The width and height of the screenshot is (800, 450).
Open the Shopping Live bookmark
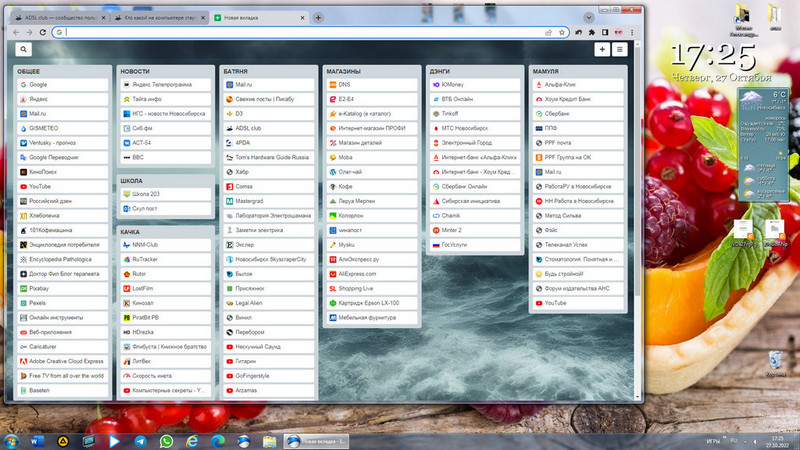point(372,288)
